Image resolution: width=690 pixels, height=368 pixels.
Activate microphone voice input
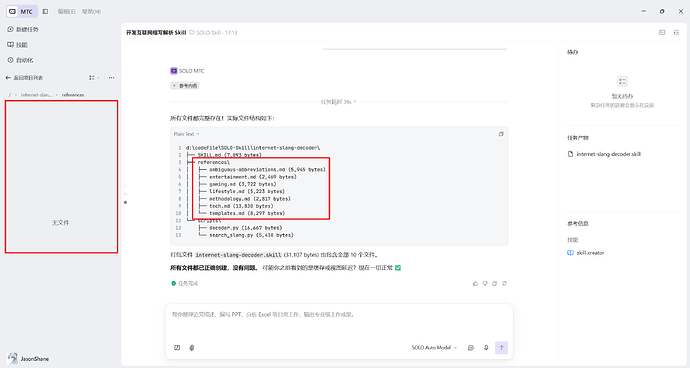486,348
